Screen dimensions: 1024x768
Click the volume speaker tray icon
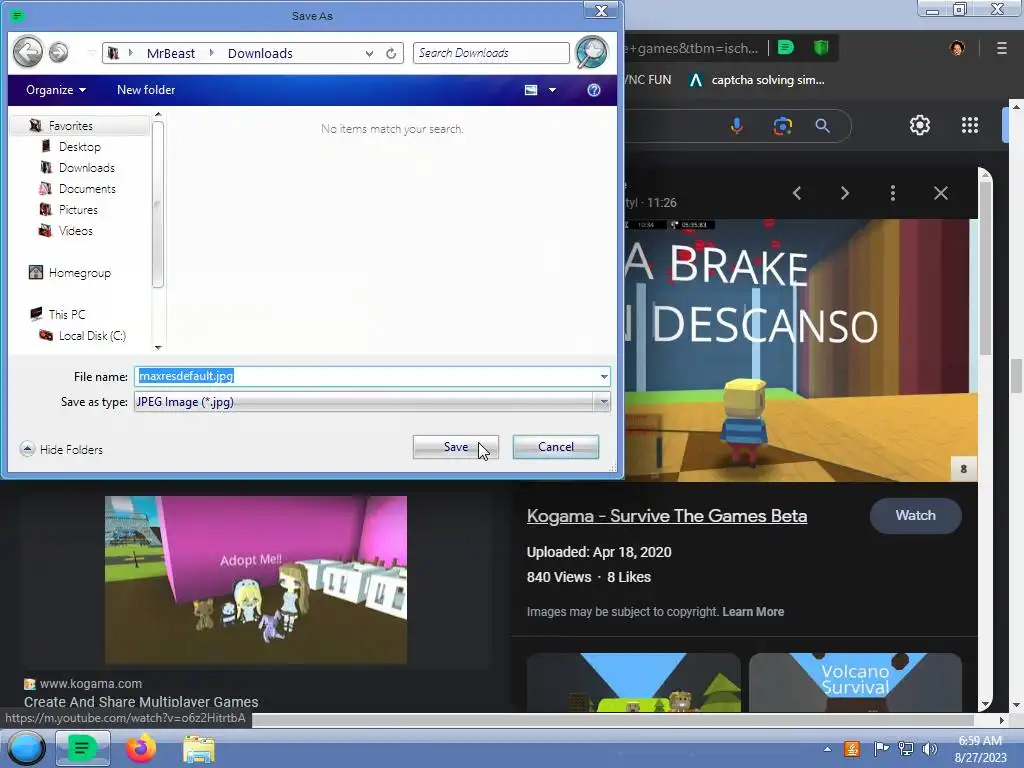click(929, 749)
